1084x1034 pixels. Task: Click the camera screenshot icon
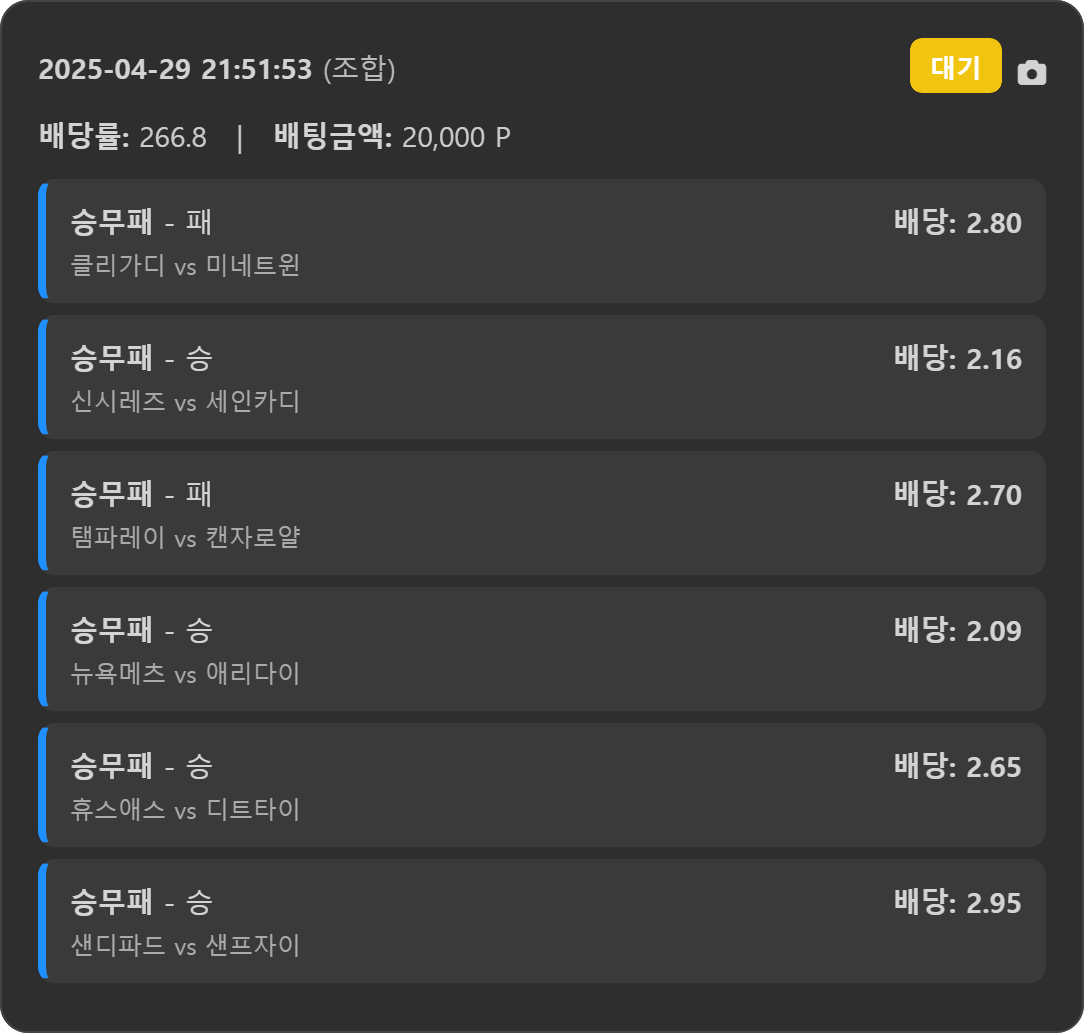coord(1031,73)
